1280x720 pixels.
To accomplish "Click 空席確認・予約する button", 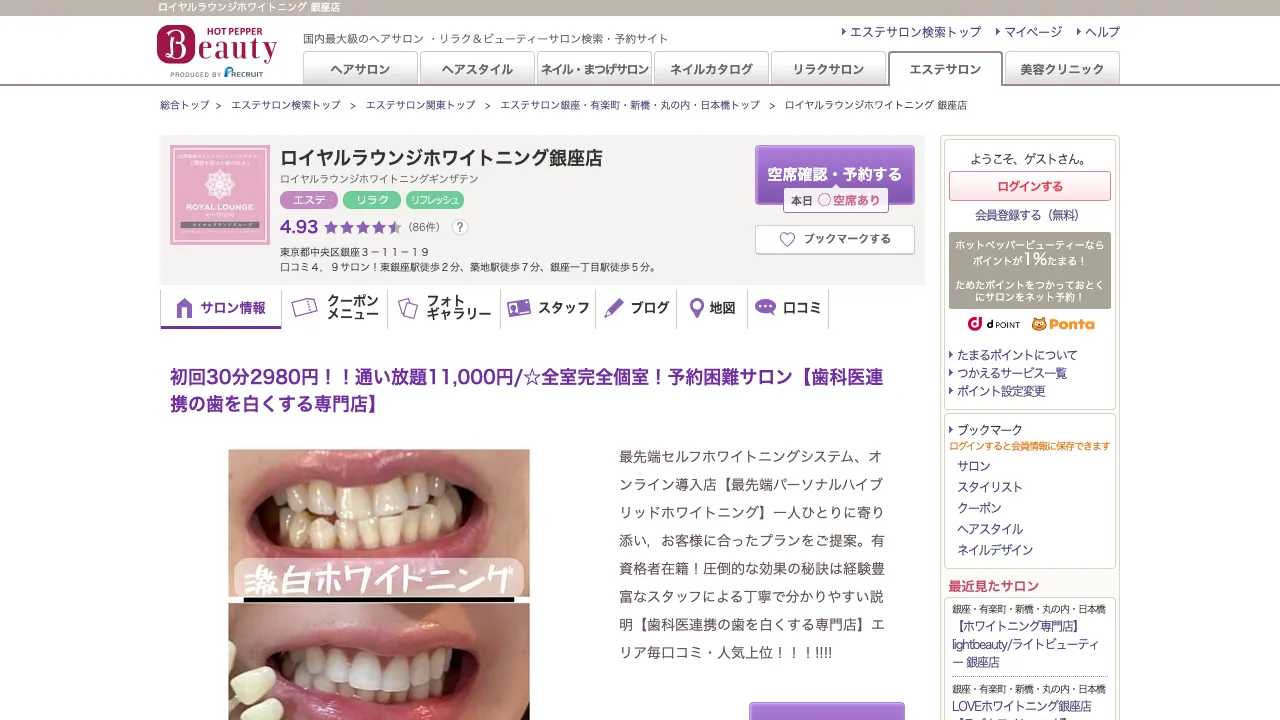I will (x=835, y=174).
